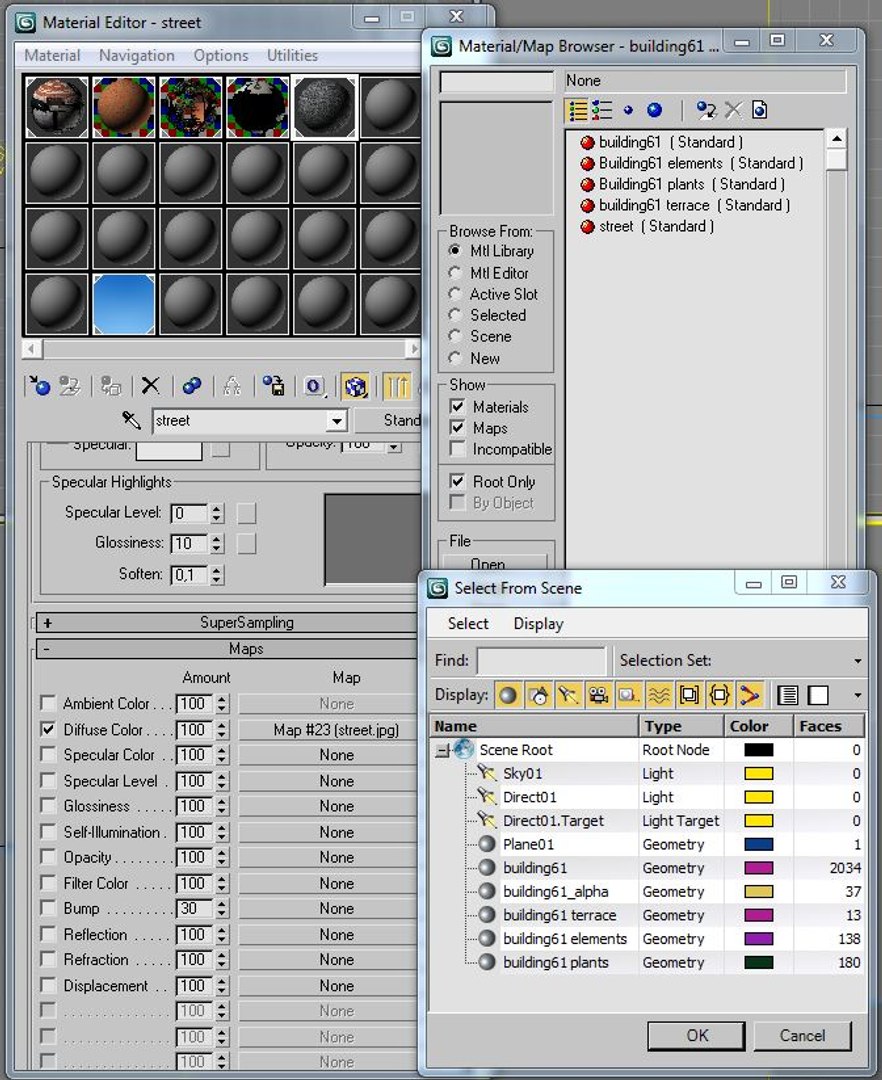This screenshot has width=882, height=1080.
Task: Click Get Material icon in Material Editor
Action: tap(39, 386)
